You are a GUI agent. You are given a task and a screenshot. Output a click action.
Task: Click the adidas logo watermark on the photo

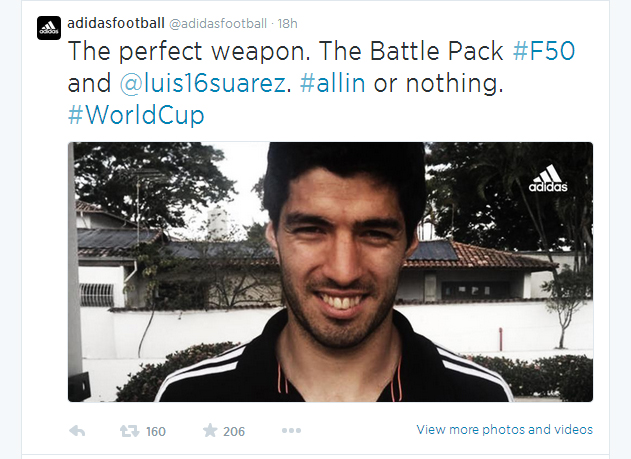pyautogui.click(x=548, y=178)
